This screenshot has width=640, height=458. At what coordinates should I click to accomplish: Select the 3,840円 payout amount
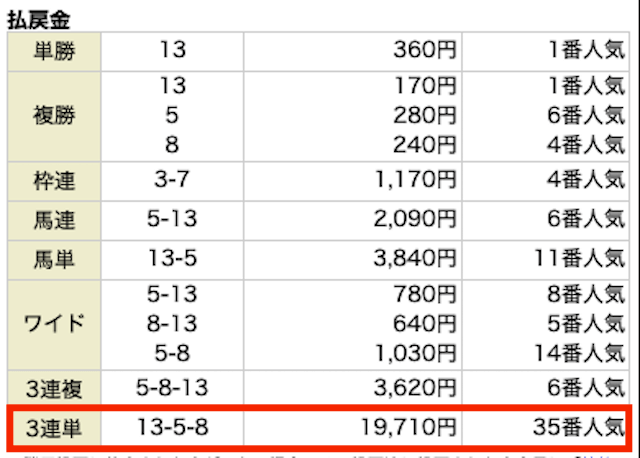[x=414, y=259]
